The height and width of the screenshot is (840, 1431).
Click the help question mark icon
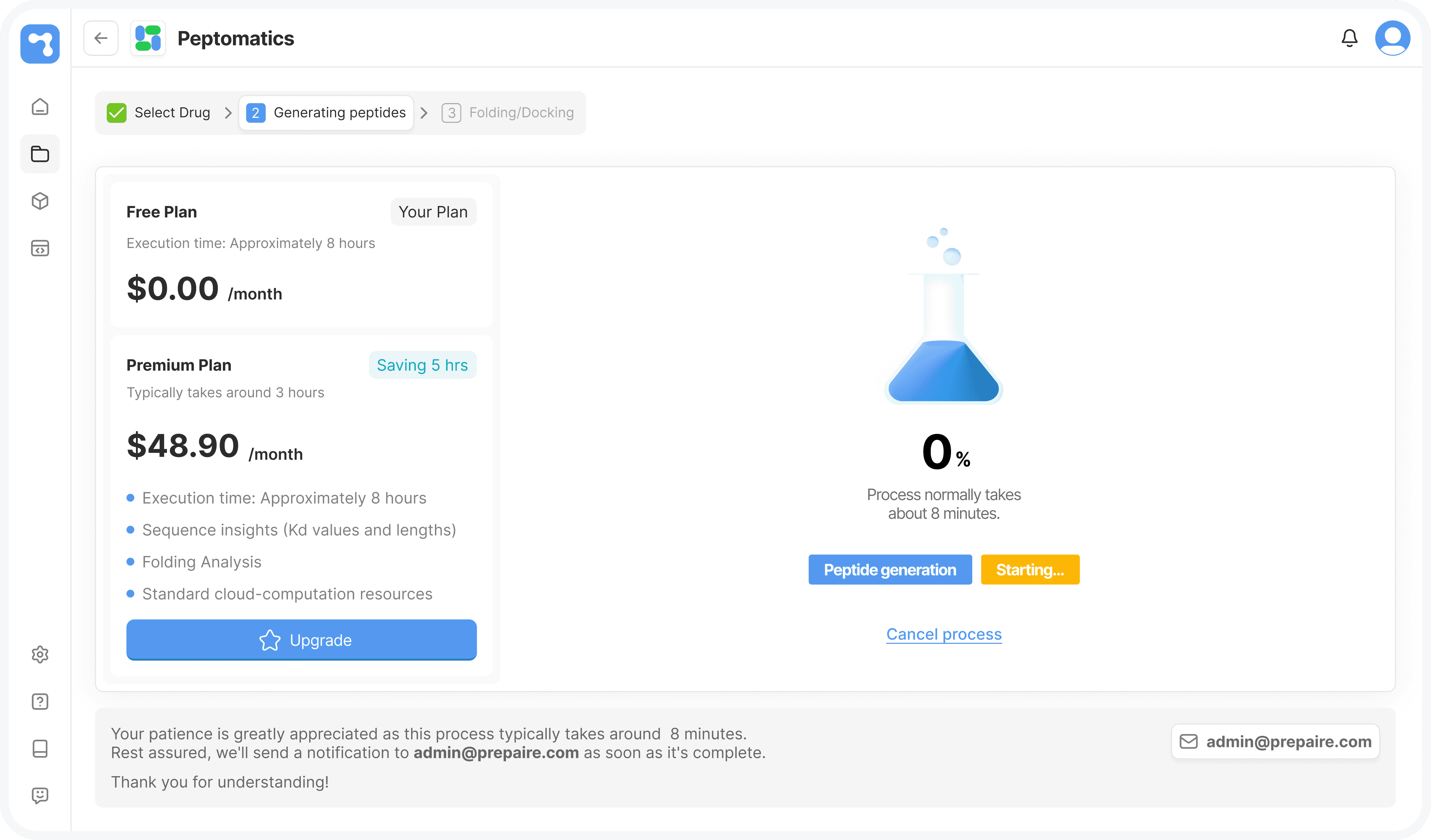[x=40, y=702]
